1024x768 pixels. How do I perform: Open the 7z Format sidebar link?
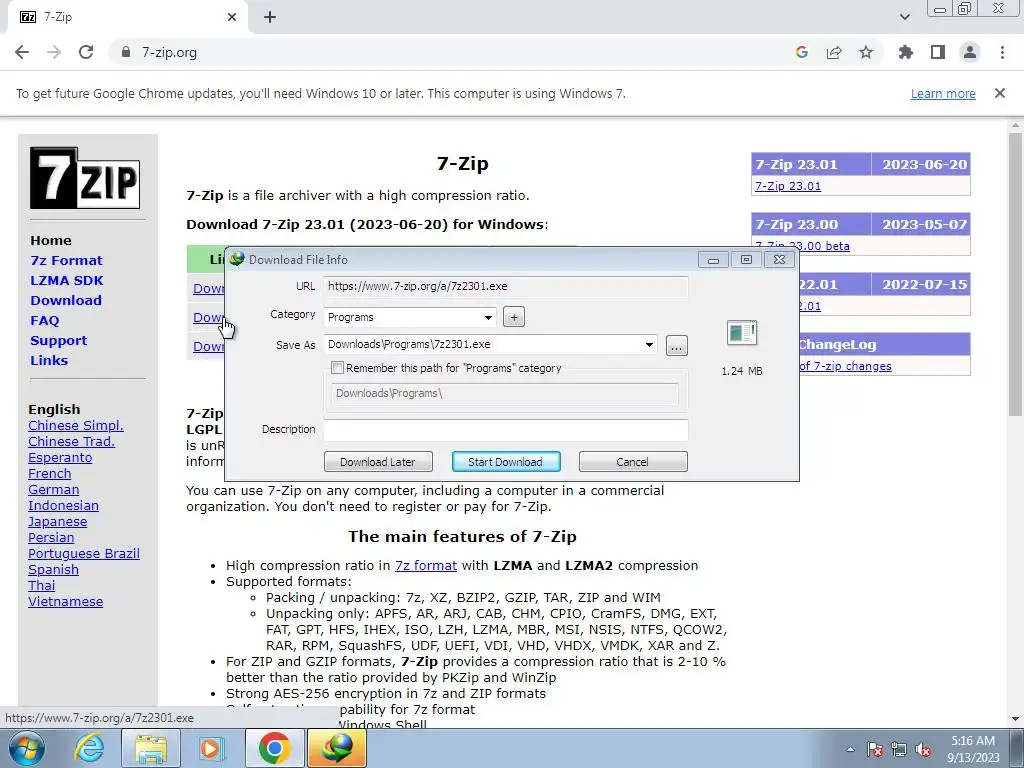click(x=67, y=261)
